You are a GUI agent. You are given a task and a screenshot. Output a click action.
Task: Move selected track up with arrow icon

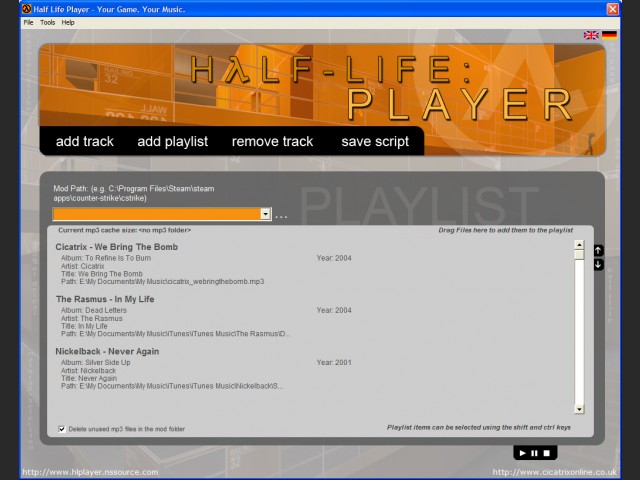coord(598,250)
